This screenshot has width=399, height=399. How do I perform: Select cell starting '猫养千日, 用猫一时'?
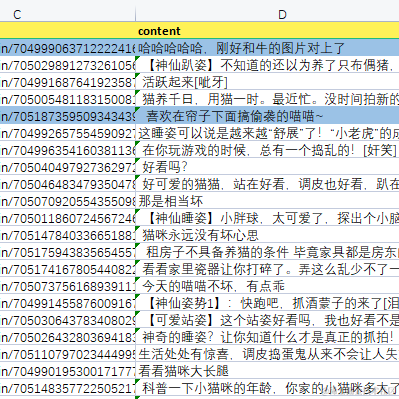coord(267,99)
